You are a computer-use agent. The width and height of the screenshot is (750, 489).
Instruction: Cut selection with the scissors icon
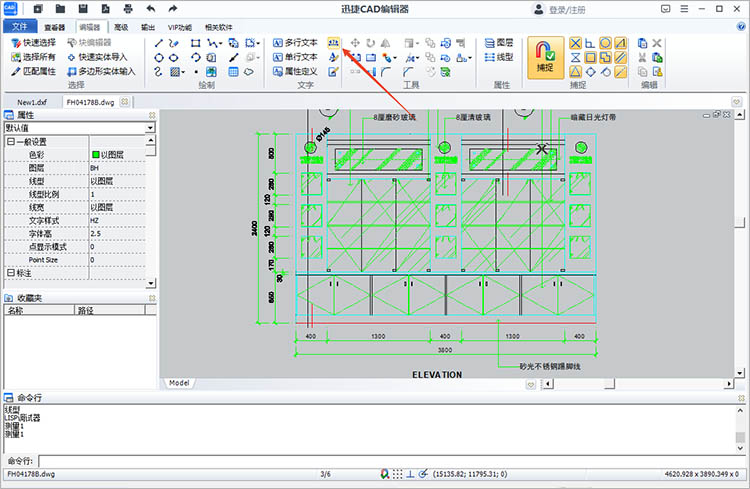click(x=642, y=57)
